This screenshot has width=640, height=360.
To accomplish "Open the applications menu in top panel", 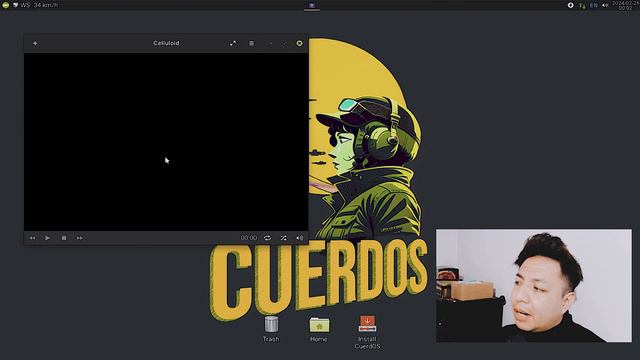I will [x=6, y=5].
